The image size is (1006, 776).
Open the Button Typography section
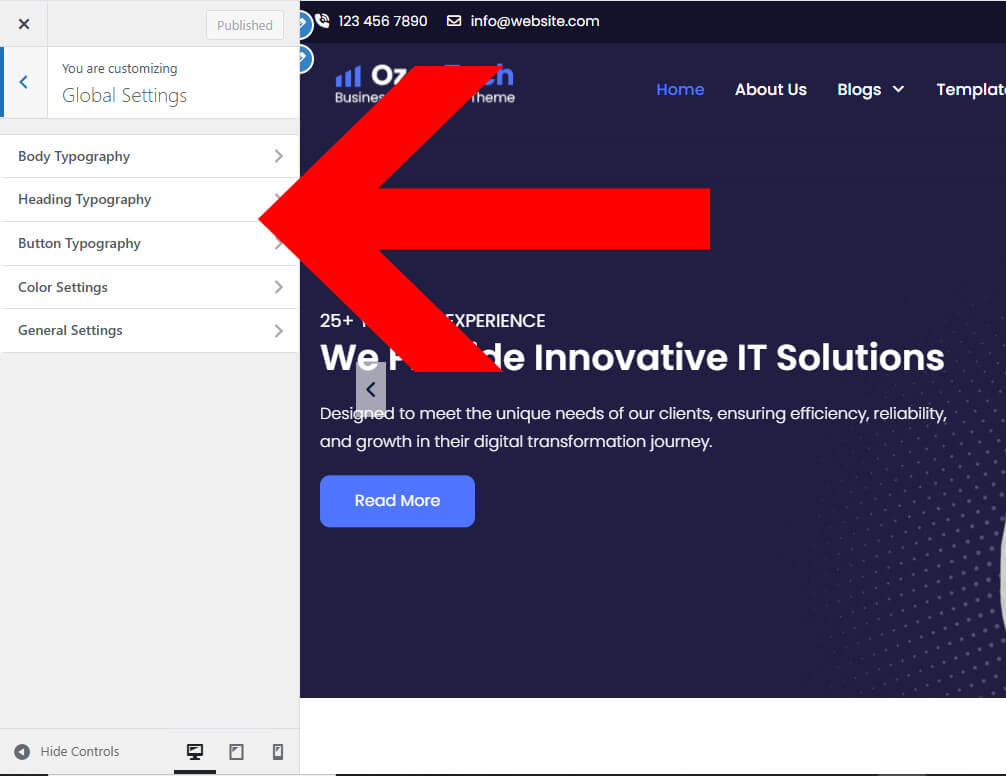80,244
